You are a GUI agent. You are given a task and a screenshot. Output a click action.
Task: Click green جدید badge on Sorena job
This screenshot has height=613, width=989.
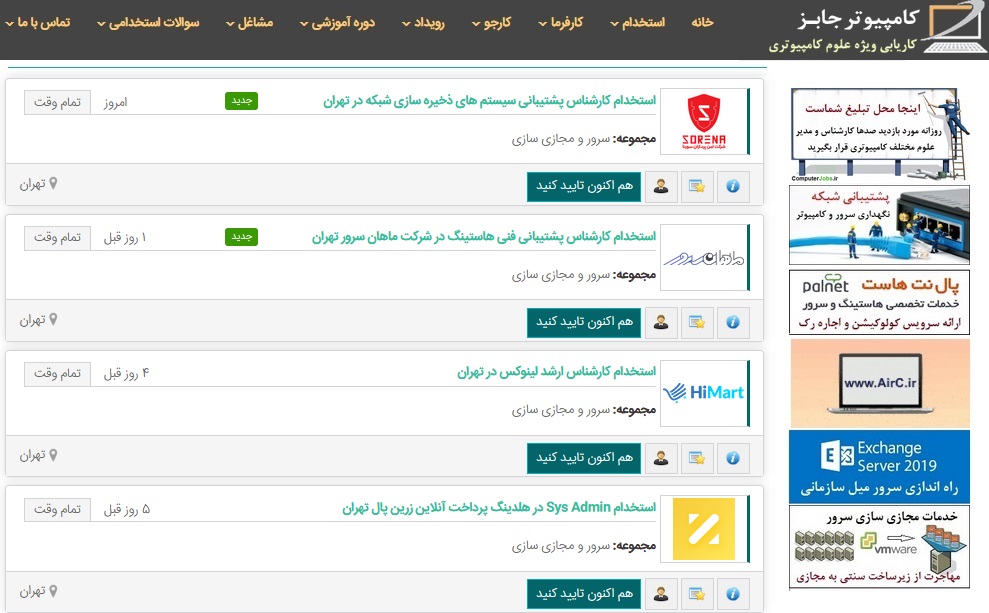(x=242, y=101)
